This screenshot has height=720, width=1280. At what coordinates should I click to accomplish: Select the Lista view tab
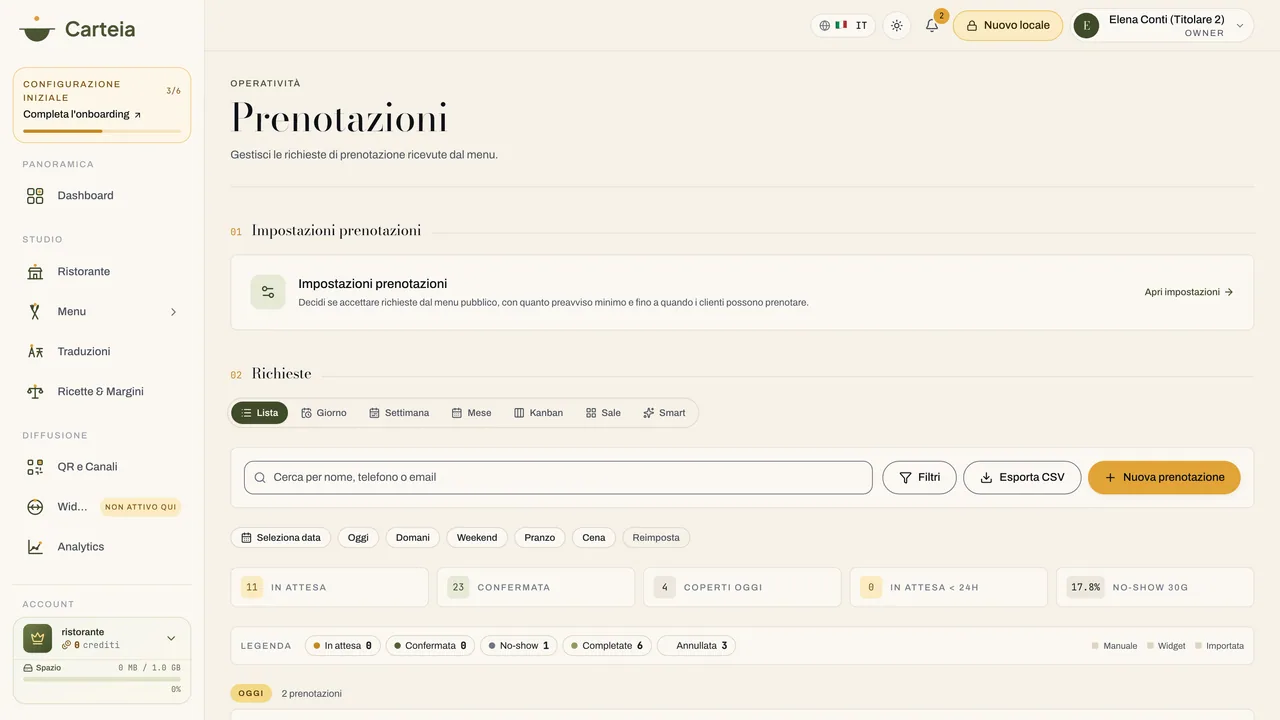click(x=259, y=413)
